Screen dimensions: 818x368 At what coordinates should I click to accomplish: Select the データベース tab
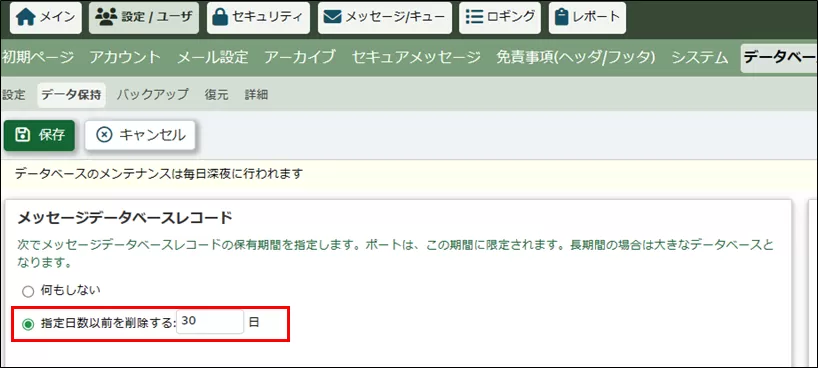pos(779,58)
